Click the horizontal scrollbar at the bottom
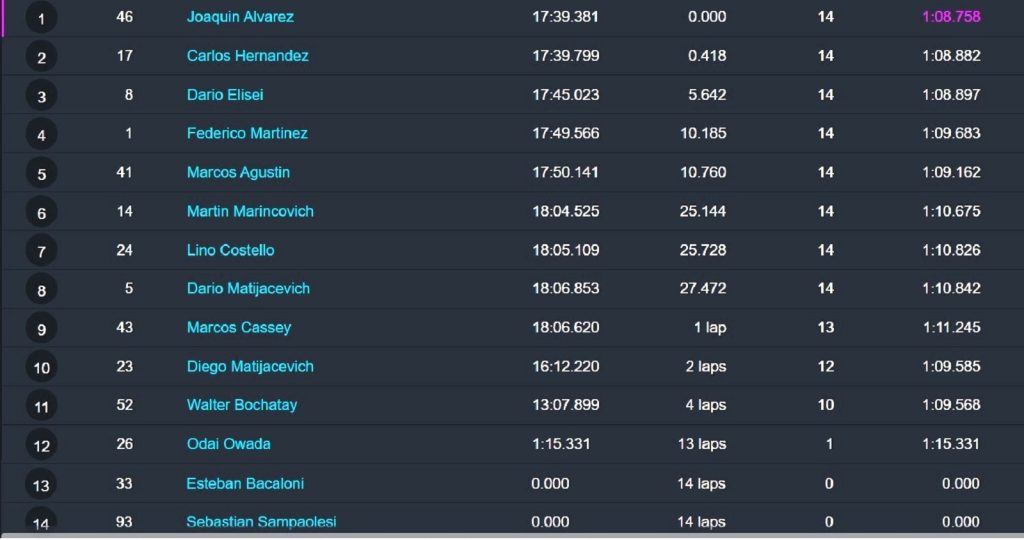This screenshot has width=1024, height=540. pos(512,536)
